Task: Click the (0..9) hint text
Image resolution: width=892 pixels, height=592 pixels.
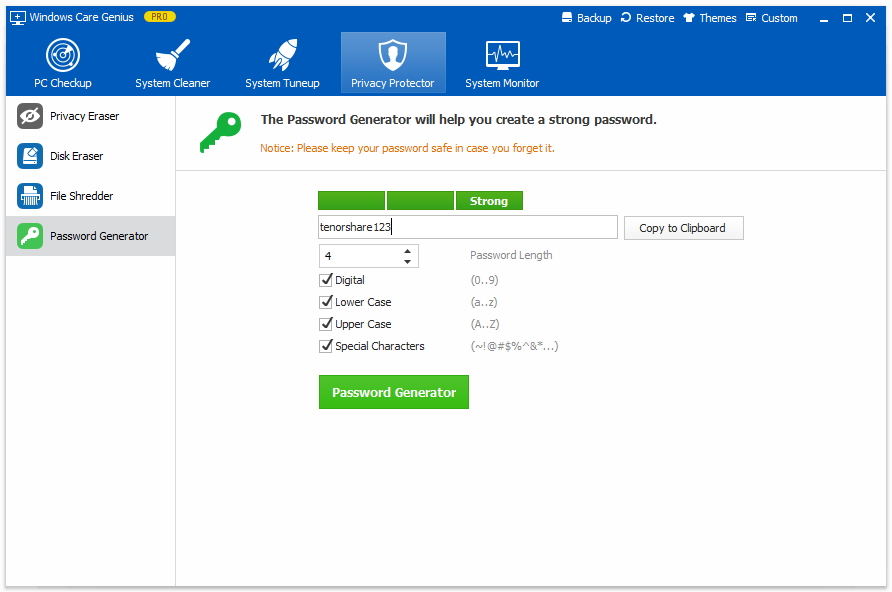Action: point(484,280)
